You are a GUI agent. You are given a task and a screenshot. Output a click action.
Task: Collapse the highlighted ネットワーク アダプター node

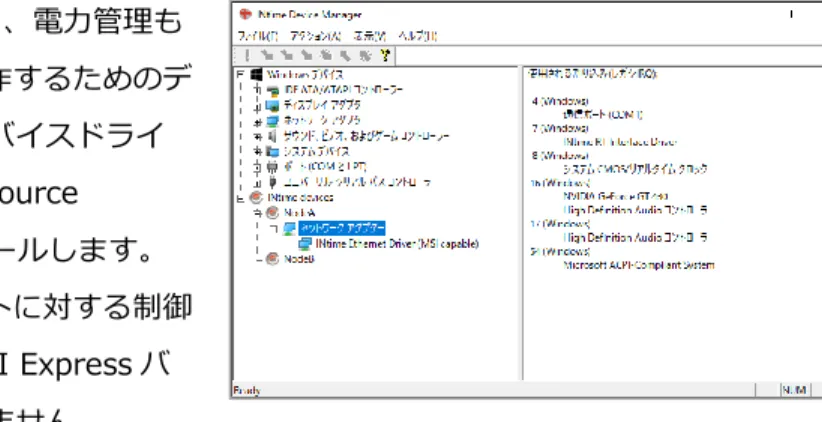[274, 228]
